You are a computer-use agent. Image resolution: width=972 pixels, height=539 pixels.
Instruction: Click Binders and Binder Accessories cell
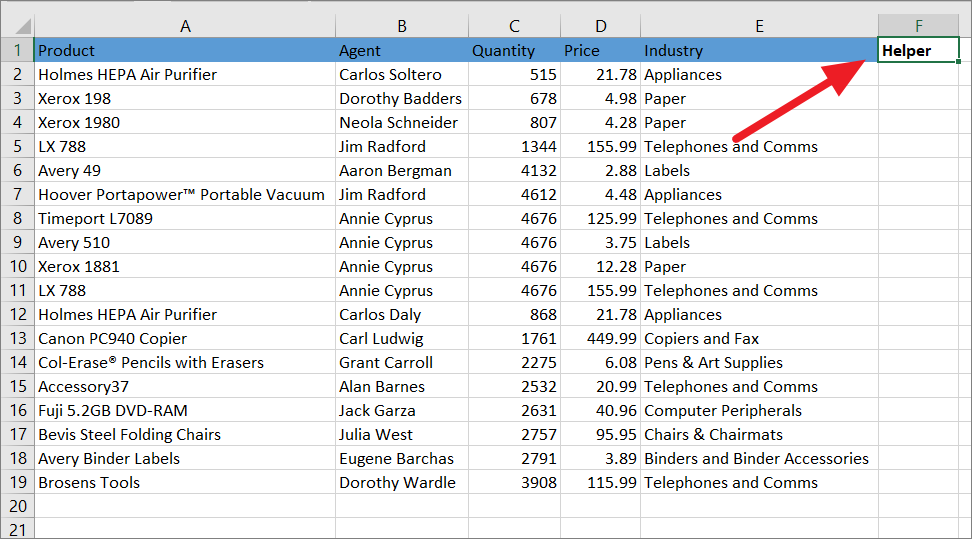pyautogui.click(x=759, y=458)
